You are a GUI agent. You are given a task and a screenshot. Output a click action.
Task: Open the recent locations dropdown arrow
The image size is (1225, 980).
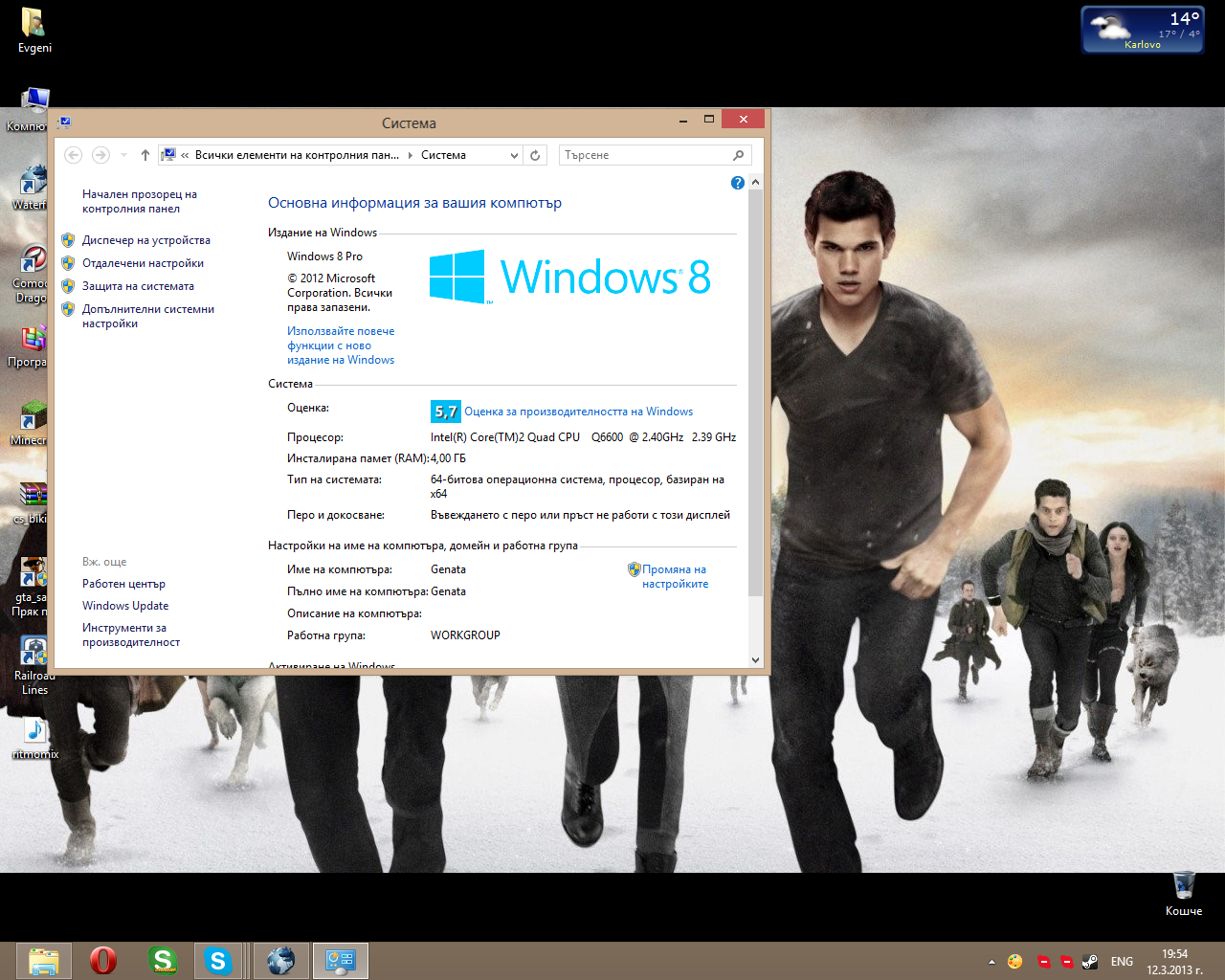(124, 155)
